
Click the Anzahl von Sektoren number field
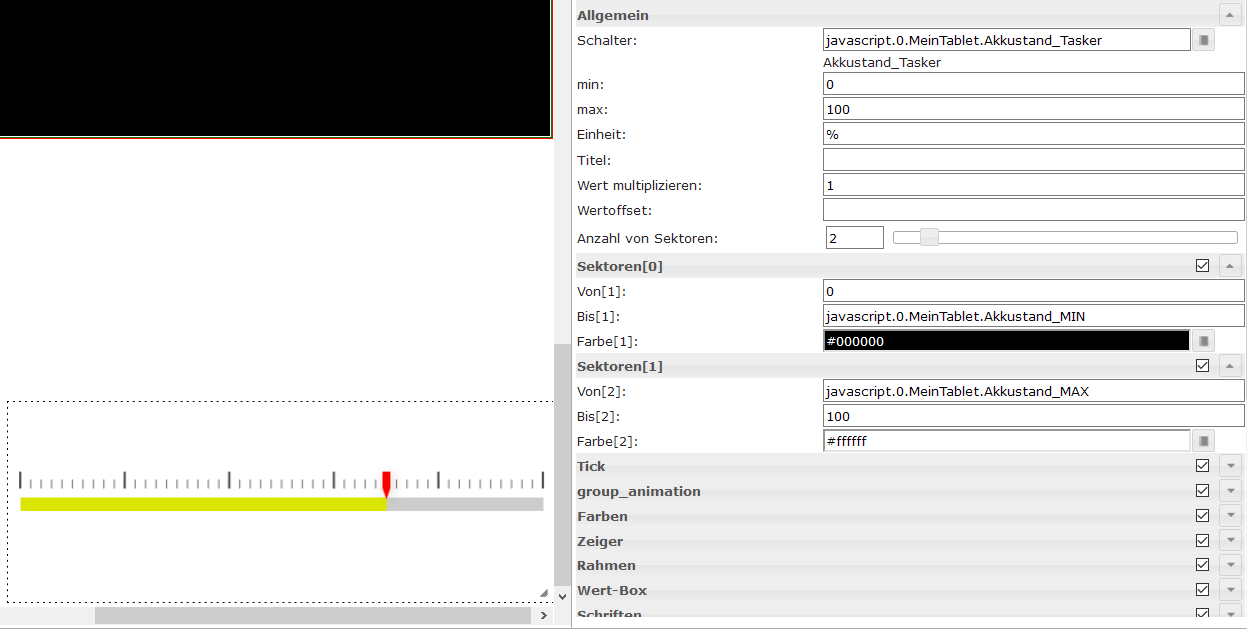click(855, 238)
